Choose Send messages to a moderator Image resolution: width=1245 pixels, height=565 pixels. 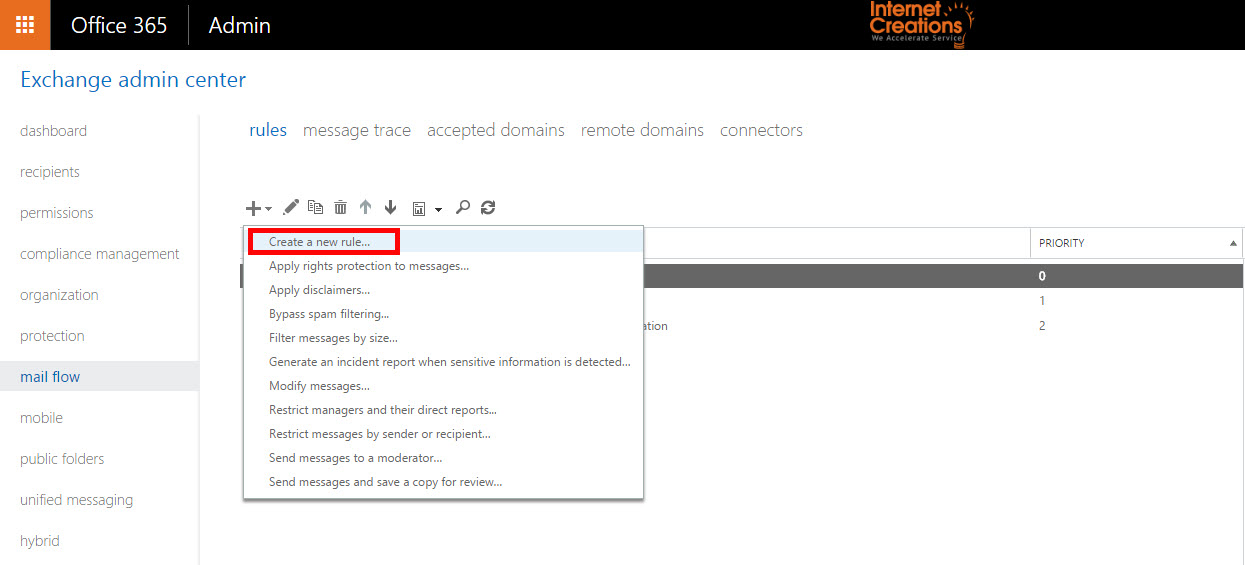tap(443, 458)
